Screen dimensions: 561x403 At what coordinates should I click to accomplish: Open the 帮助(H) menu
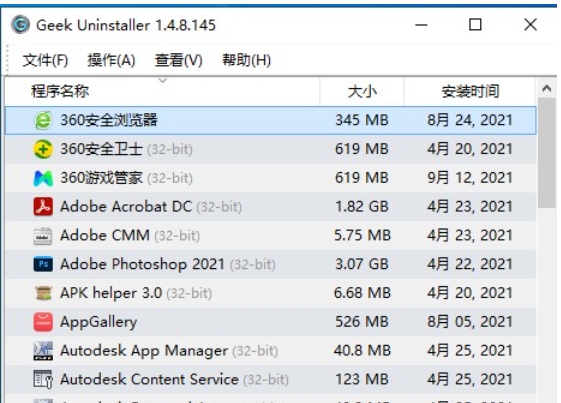(247, 60)
